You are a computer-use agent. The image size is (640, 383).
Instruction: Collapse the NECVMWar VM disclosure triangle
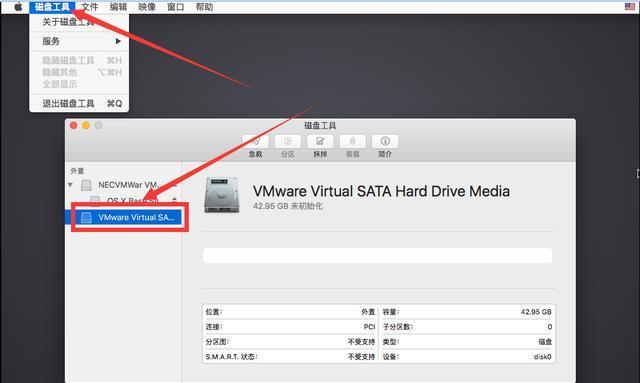(x=70, y=185)
